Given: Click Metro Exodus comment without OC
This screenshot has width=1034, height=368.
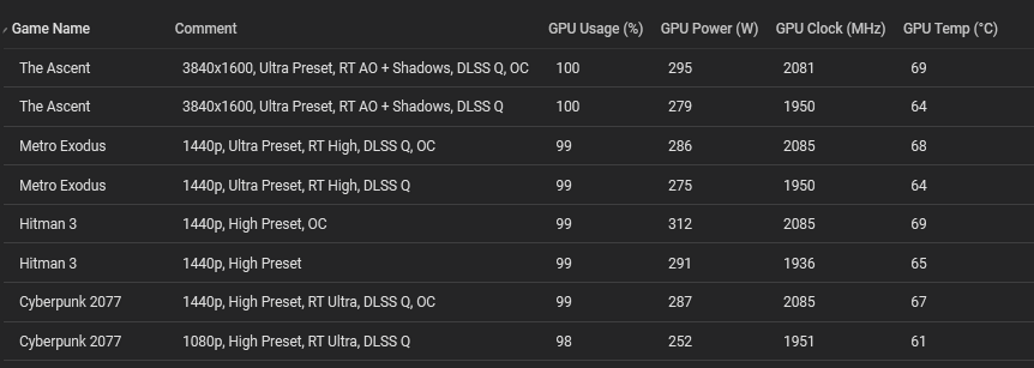Looking at the screenshot, I should tap(296, 185).
